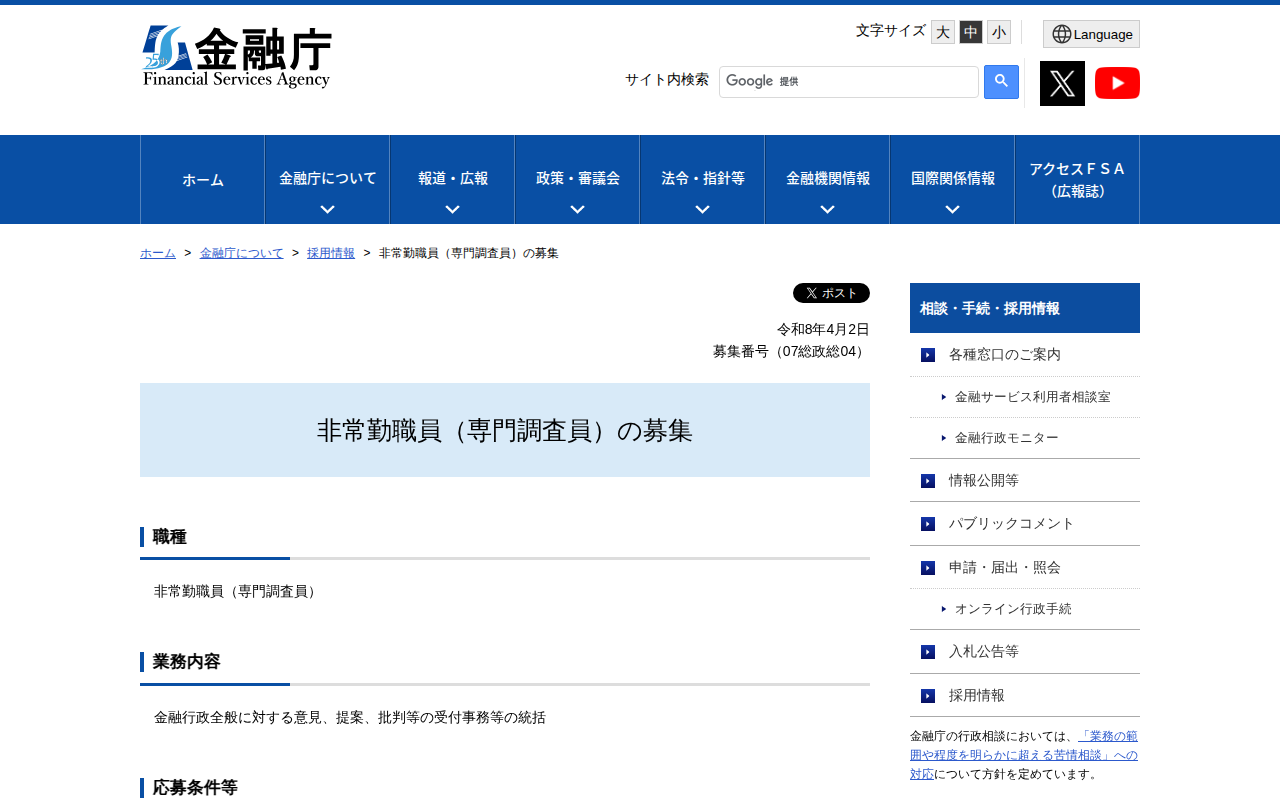1280x800 pixels.
Task: Click the 募集番号（07総政総04） text
Action: [791, 351]
